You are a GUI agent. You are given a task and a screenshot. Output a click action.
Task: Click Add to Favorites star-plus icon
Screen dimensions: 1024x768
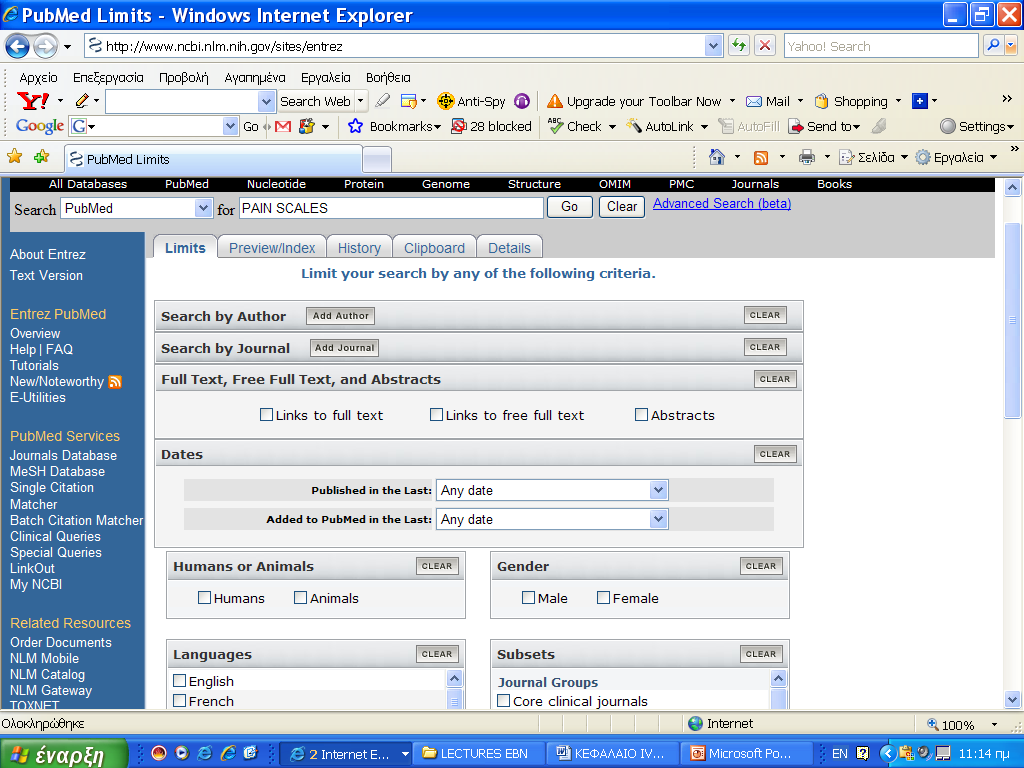tap(42, 157)
